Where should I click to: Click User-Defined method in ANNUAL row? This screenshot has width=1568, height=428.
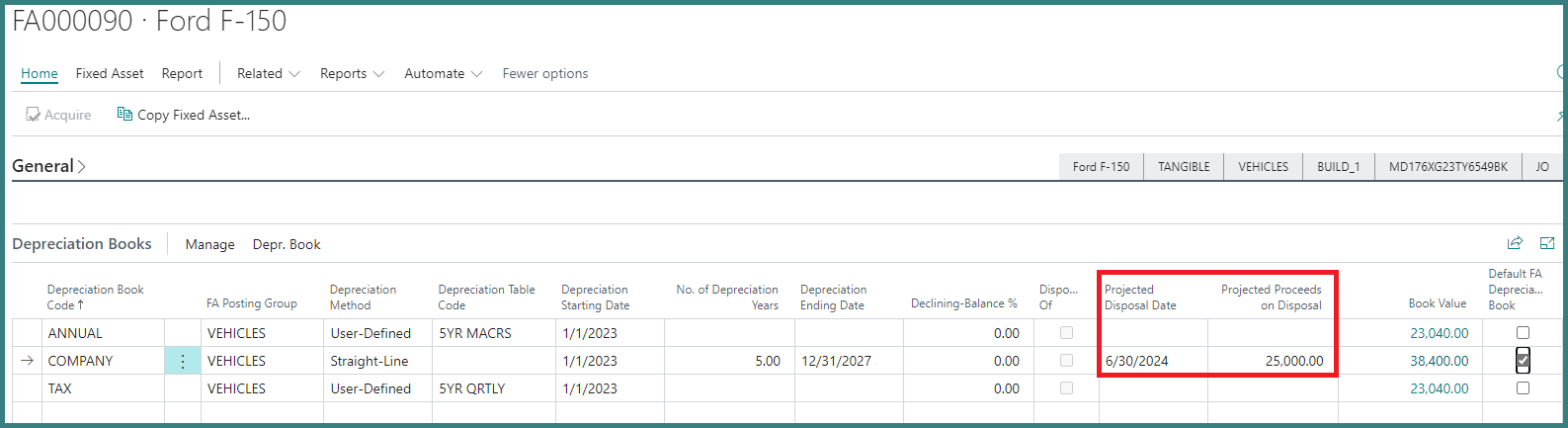(x=371, y=333)
